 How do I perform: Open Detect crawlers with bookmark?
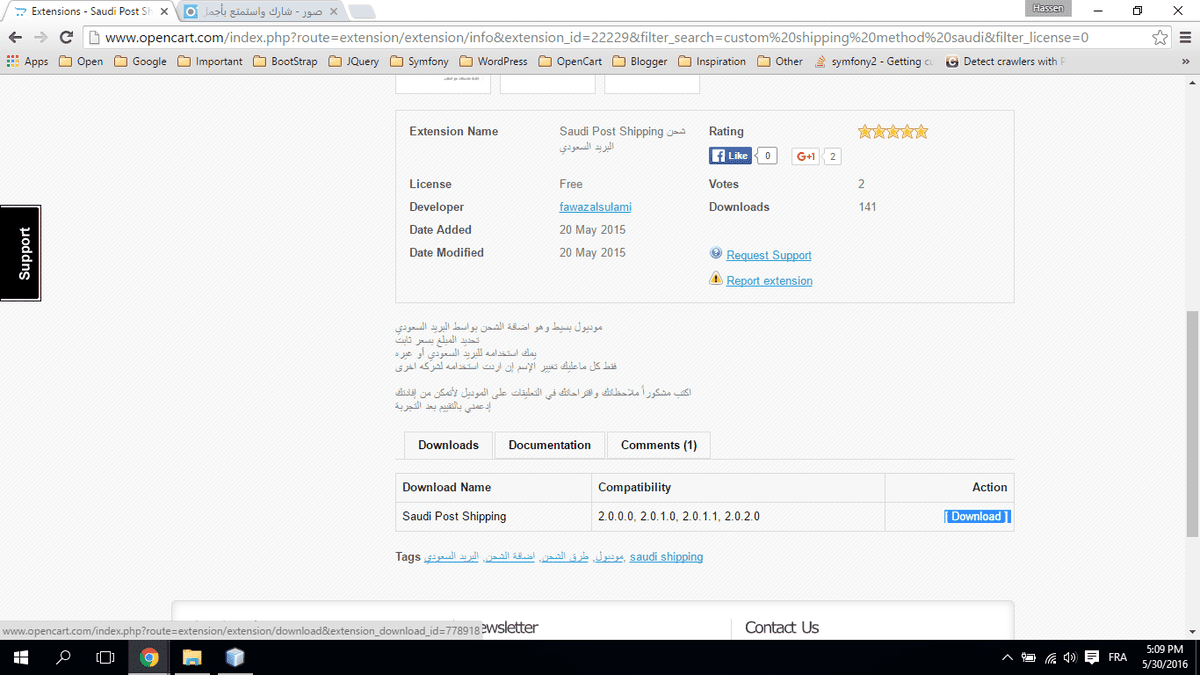point(1006,61)
